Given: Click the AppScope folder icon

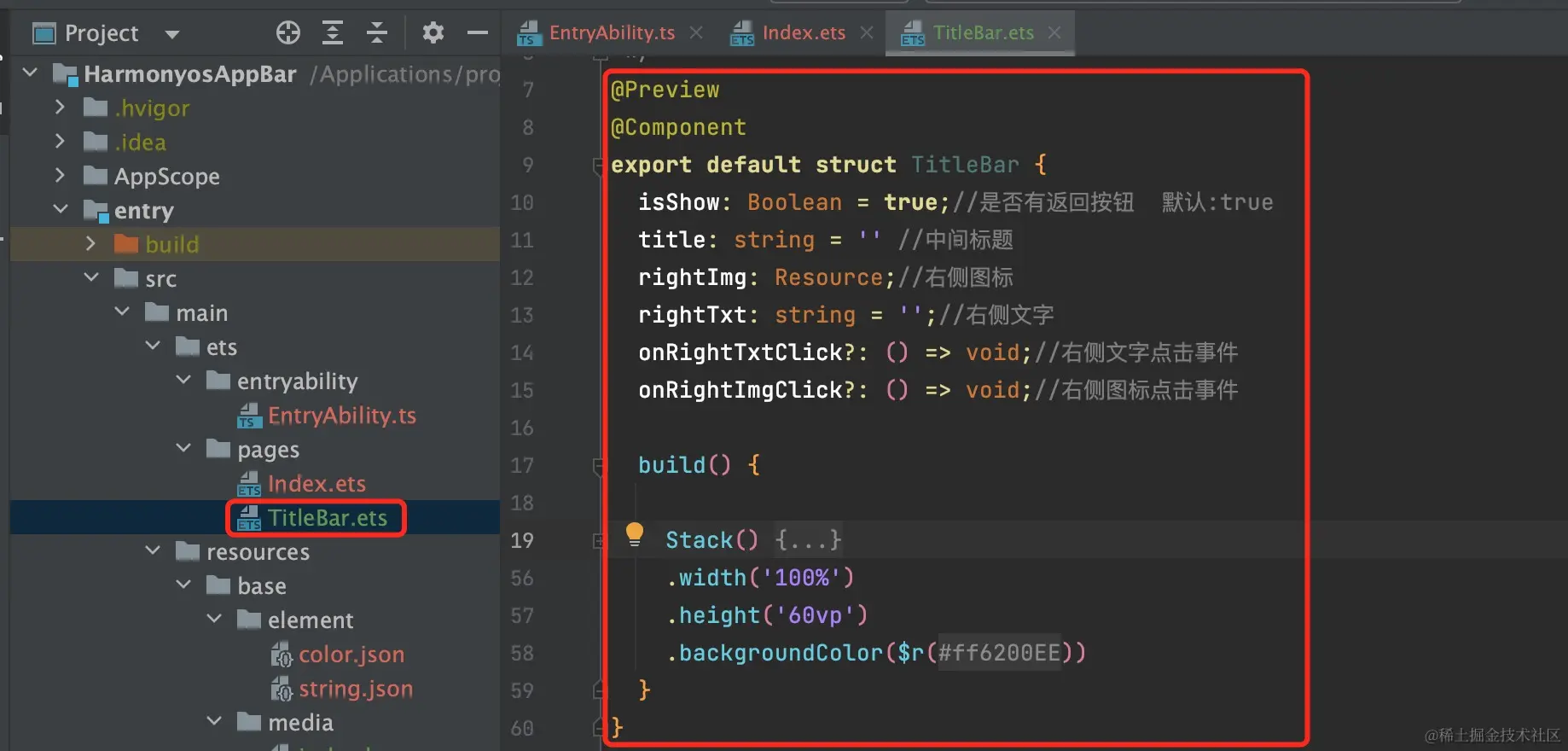Looking at the screenshot, I should (x=96, y=176).
